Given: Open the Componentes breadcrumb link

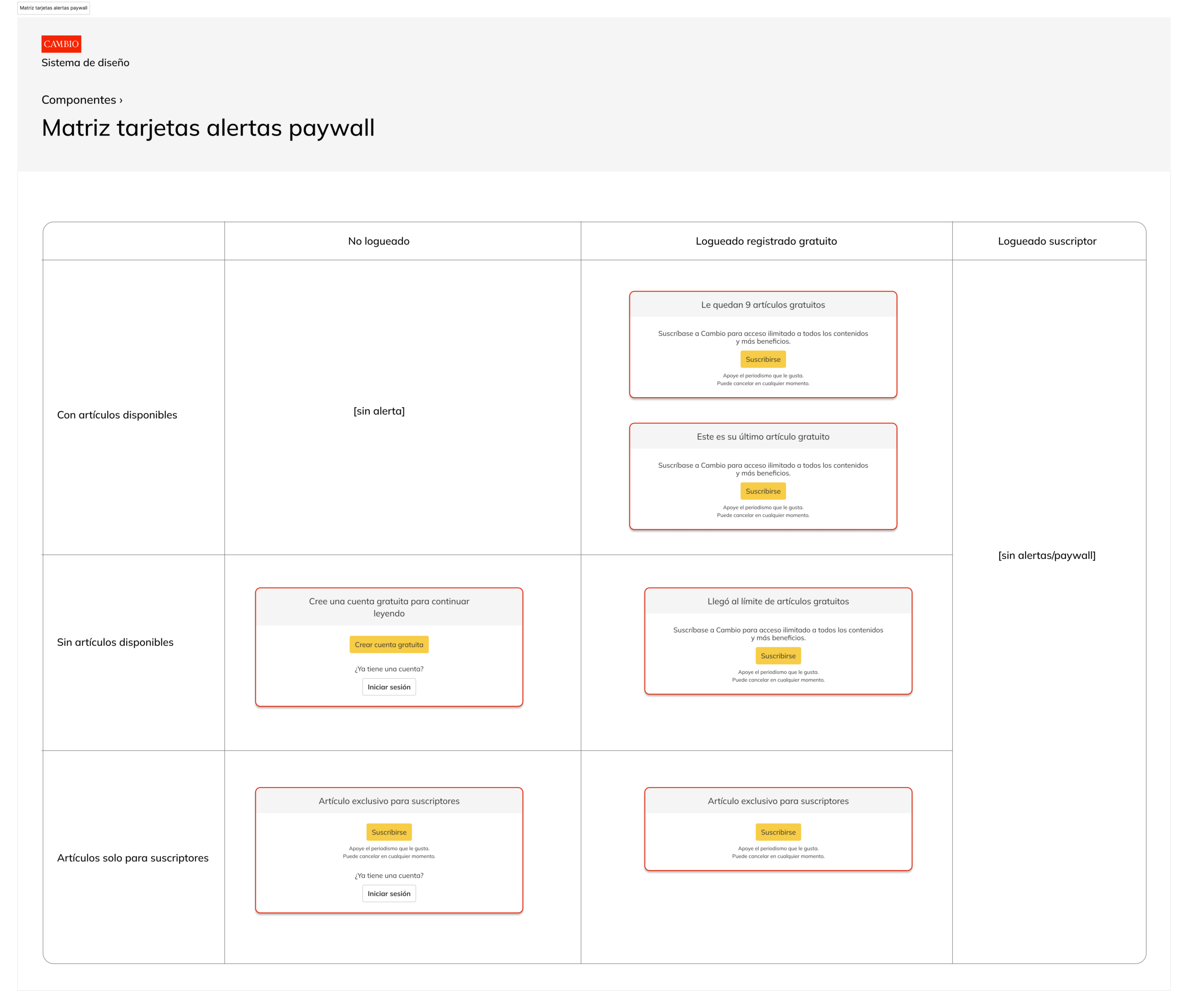Looking at the screenshot, I should (79, 100).
